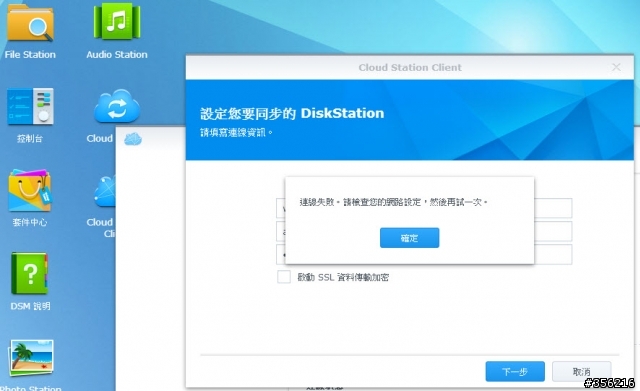Image resolution: width=640 pixels, height=391 pixels.
Task: Open the File Station desktop icon
Action: [x=30, y=23]
